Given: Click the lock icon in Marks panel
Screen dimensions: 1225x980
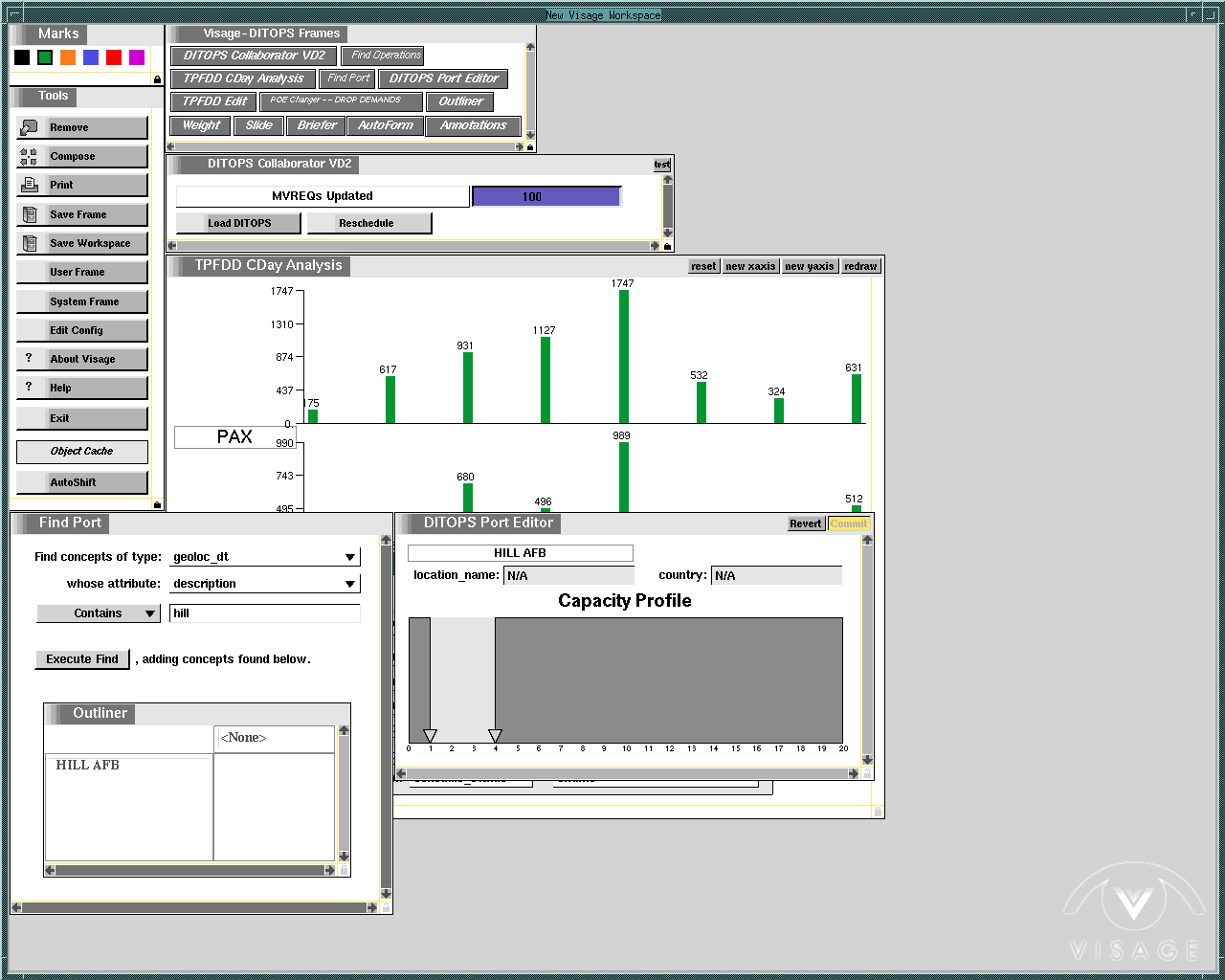Looking at the screenshot, I should coord(157,79).
